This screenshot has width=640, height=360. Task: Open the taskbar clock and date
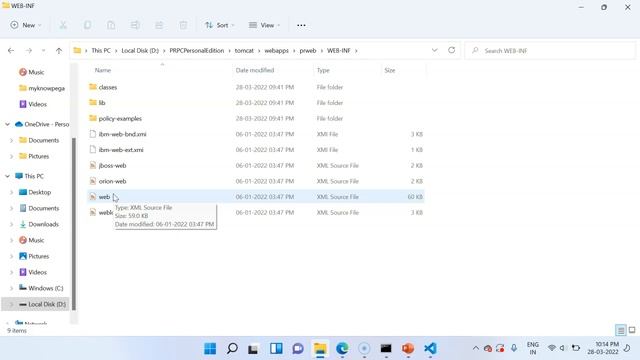(x=603, y=348)
